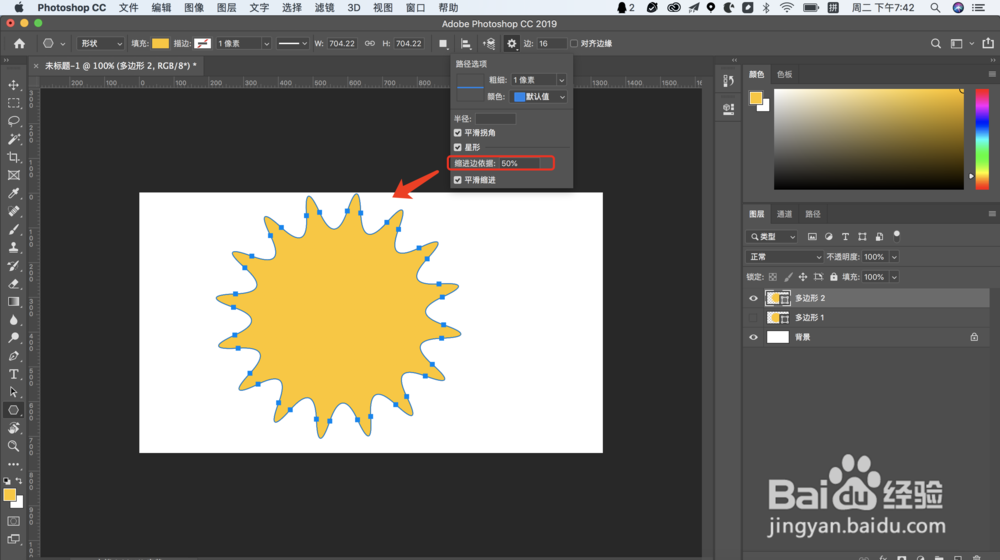
Task: Select the 多边形 1 layer thumbnail
Action: [777, 318]
